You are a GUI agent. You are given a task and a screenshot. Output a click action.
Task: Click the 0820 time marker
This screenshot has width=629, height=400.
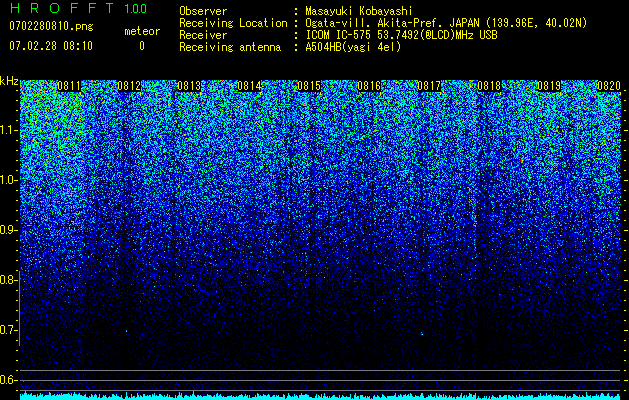coord(609,86)
